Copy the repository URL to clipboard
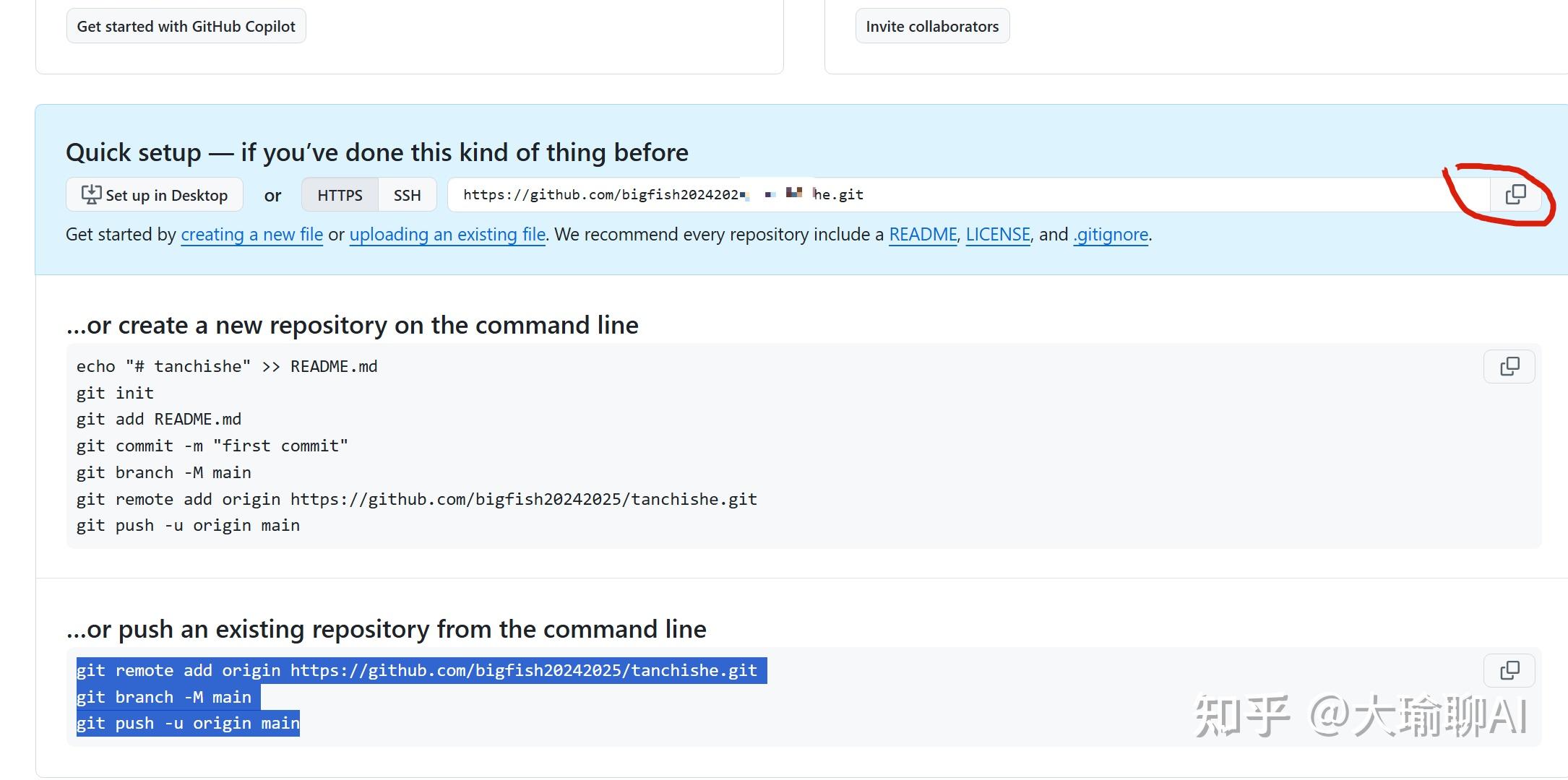The height and width of the screenshot is (780, 1568). pos(1515,194)
